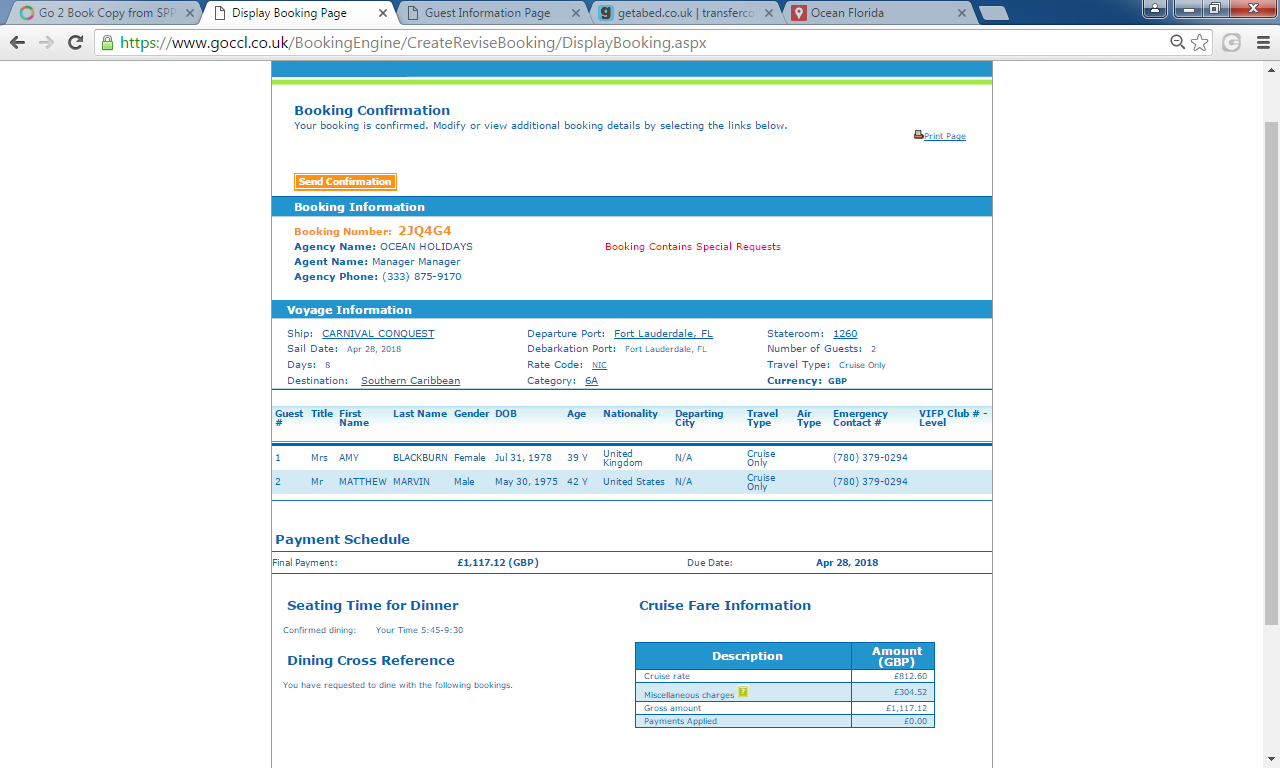Close the Go 2 Book Copy tab

coord(189,13)
